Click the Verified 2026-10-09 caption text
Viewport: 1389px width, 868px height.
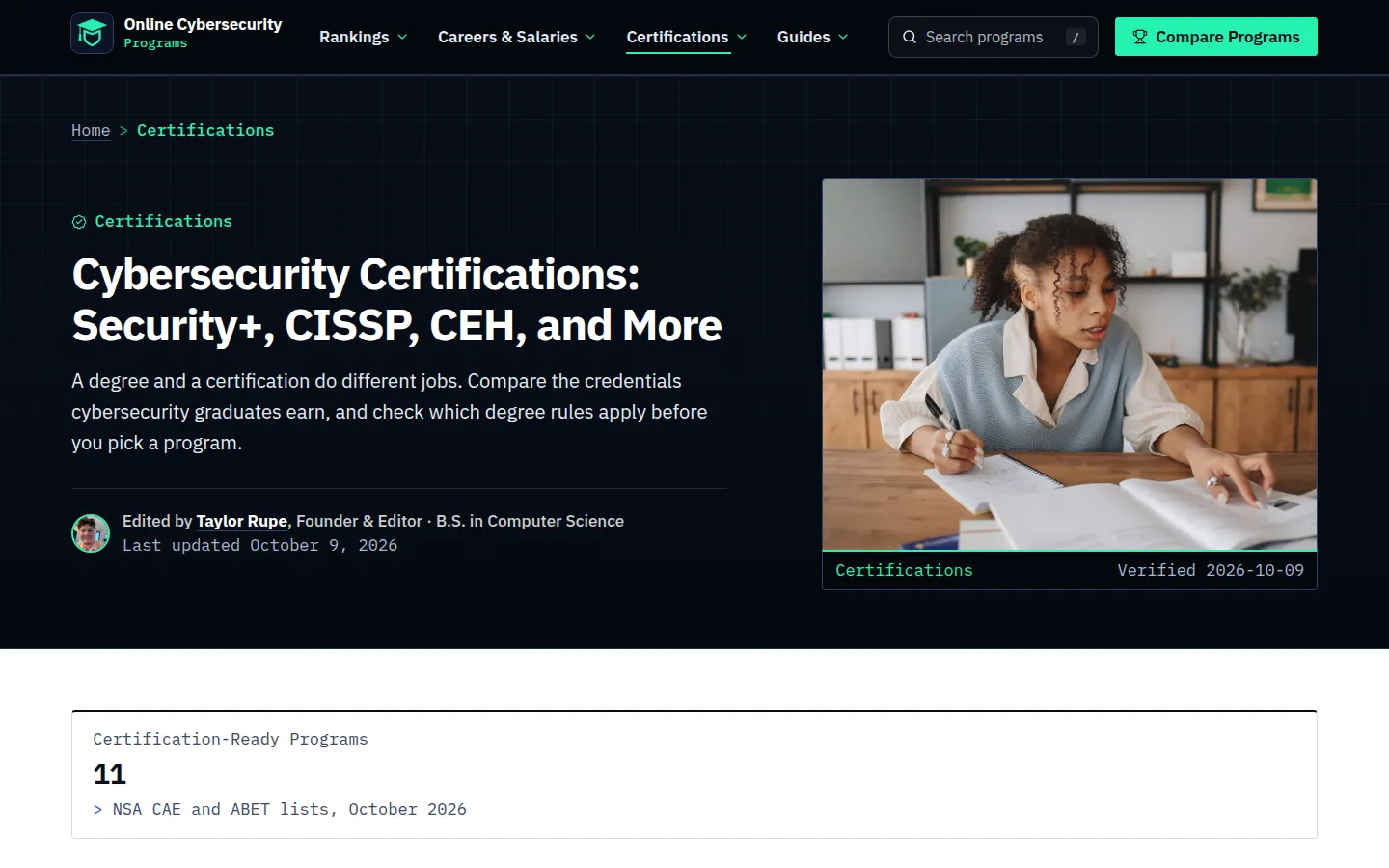(1211, 570)
